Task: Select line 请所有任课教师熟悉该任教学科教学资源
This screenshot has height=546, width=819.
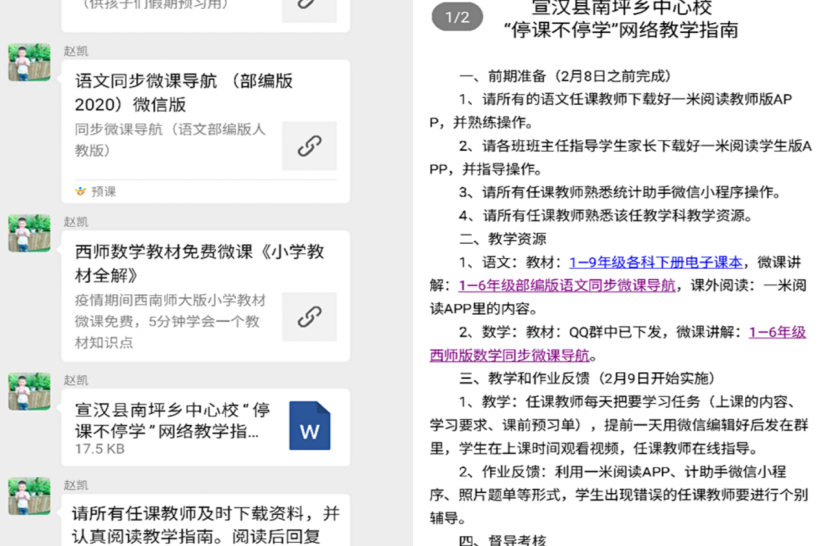Action: 606,215
